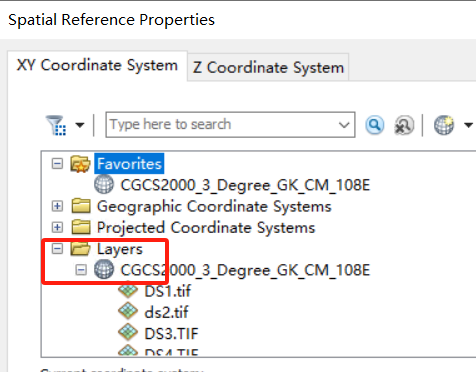
Task: Open the spatial filter dropdown arrow
Action: click(x=80, y=125)
